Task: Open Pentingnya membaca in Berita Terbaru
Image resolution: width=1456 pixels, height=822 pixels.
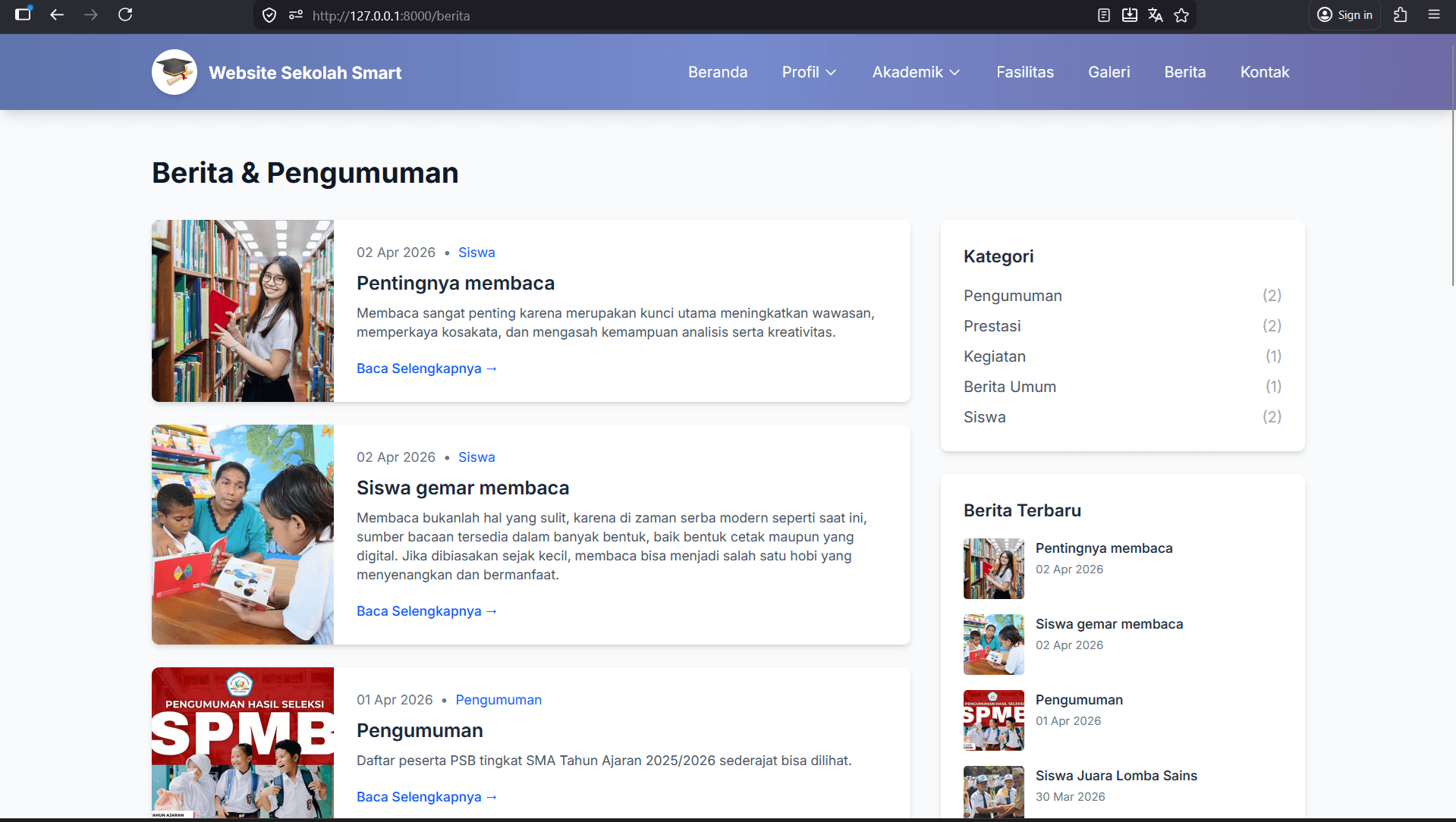Action: pyautogui.click(x=1104, y=548)
